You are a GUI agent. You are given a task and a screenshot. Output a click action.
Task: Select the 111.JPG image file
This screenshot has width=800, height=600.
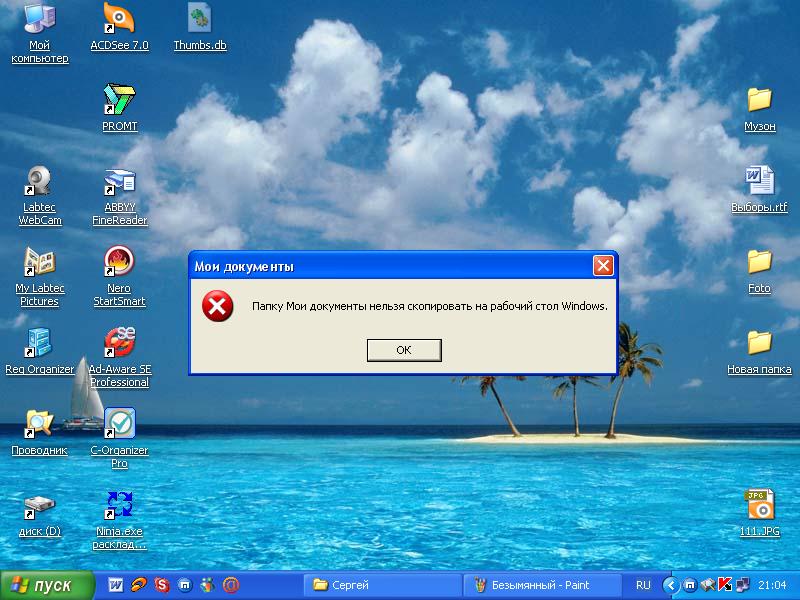click(x=760, y=513)
